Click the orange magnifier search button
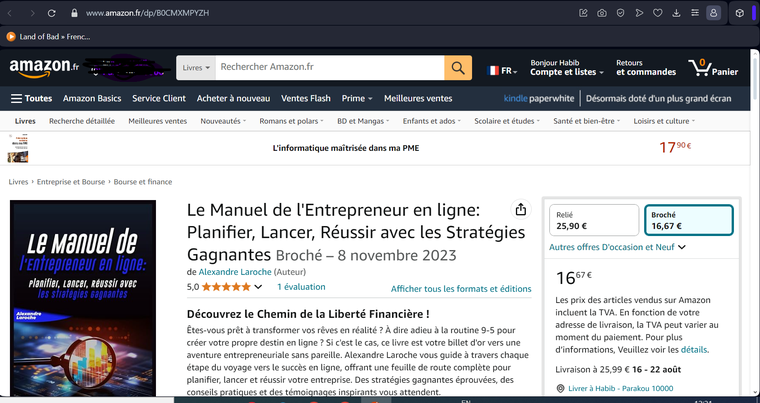Screen dimensions: 760x403 (458, 67)
